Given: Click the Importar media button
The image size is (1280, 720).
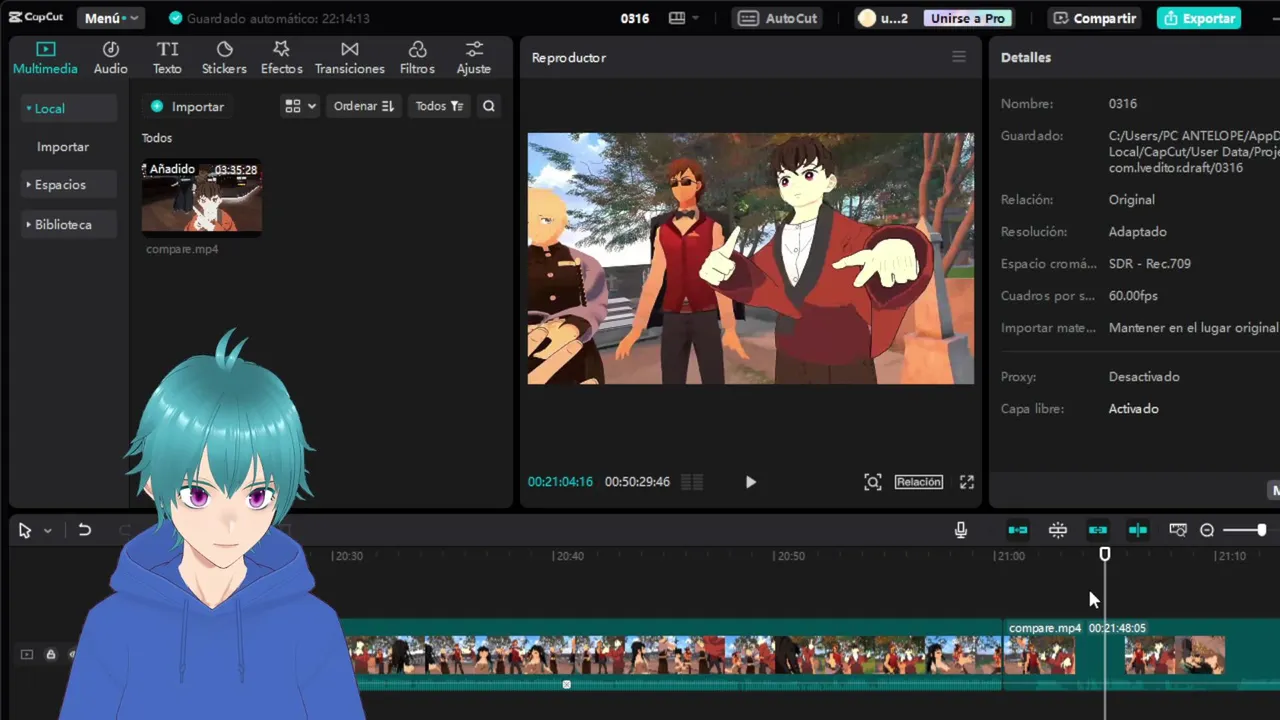Looking at the screenshot, I should (x=187, y=106).
